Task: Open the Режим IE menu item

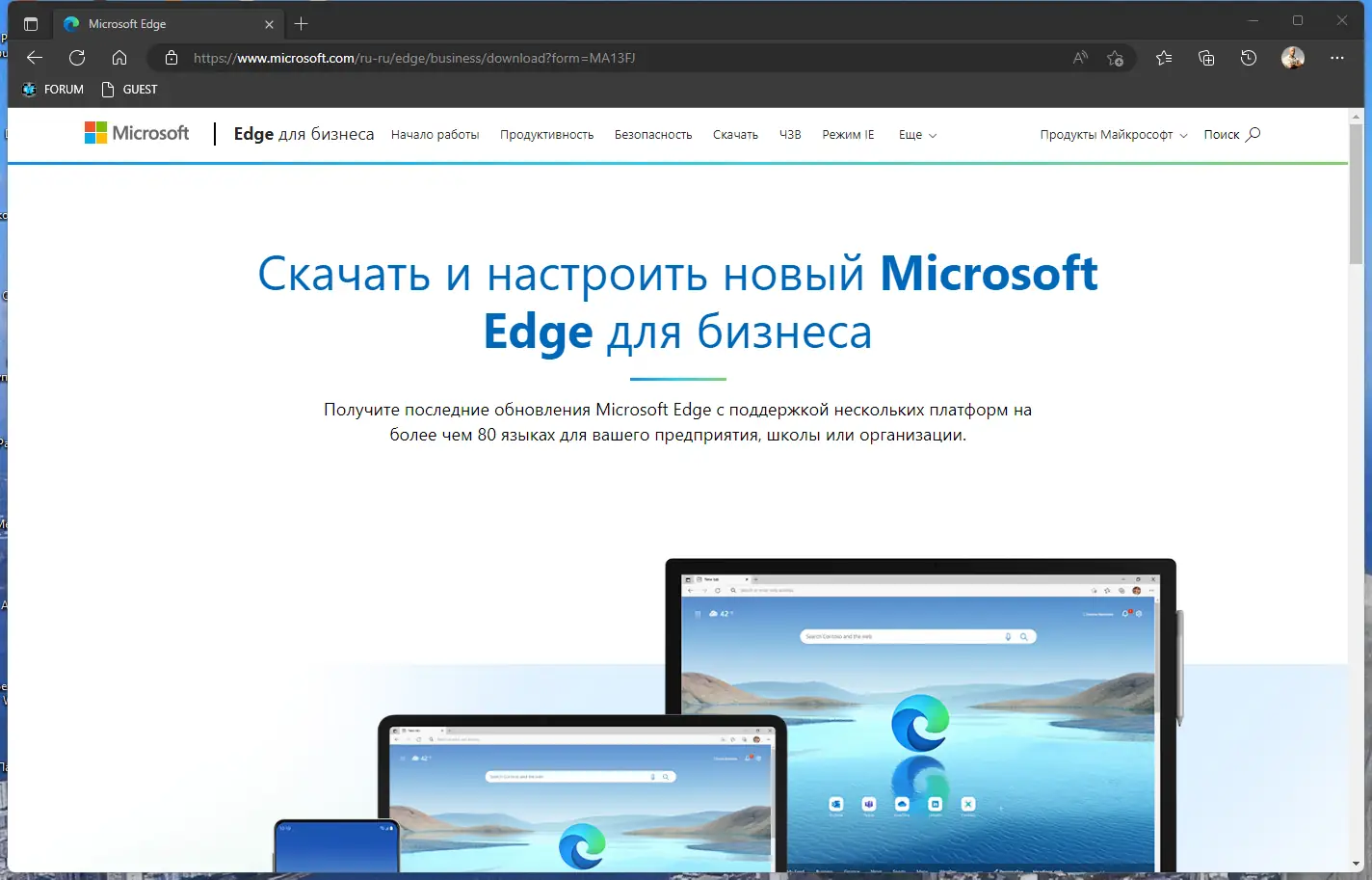Action: tap(849, 135)
